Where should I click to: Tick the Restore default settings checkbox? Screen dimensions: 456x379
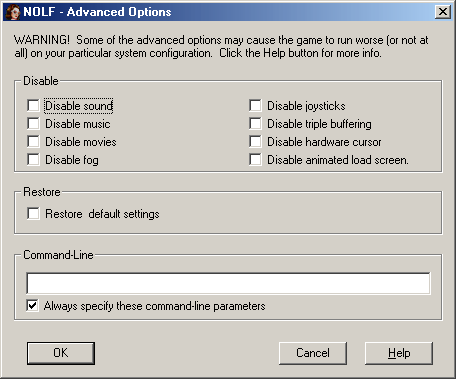[x=33, y=214]
